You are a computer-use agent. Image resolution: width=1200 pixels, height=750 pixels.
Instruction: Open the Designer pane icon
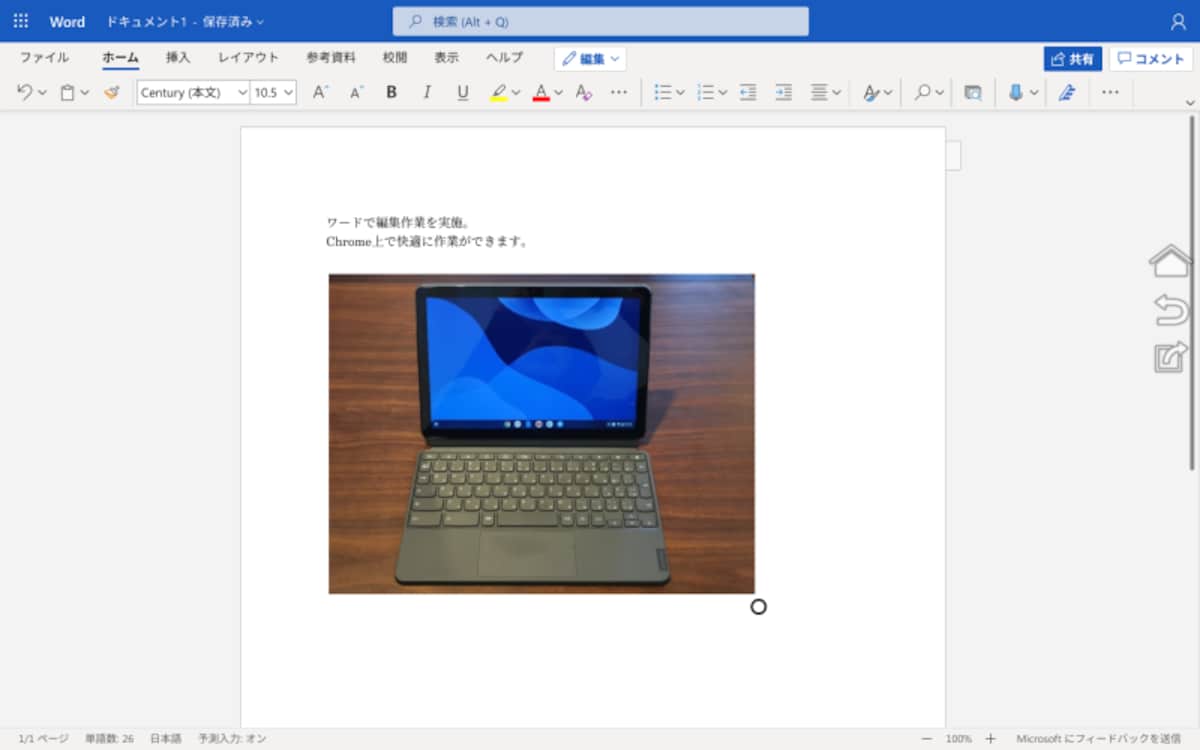coord(972,92)
